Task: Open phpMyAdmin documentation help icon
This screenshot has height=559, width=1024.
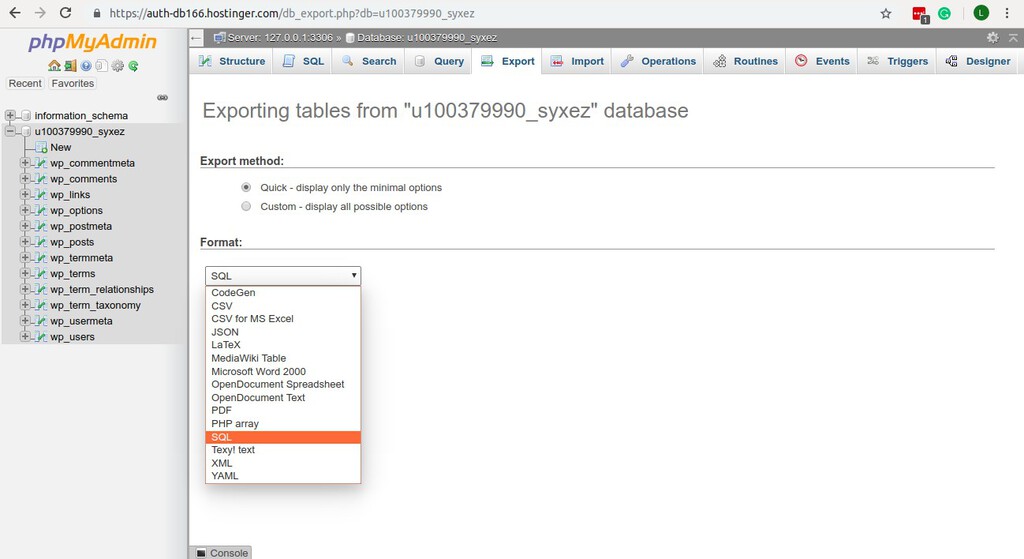Action: pyautogui.click(x=86, y=65)
